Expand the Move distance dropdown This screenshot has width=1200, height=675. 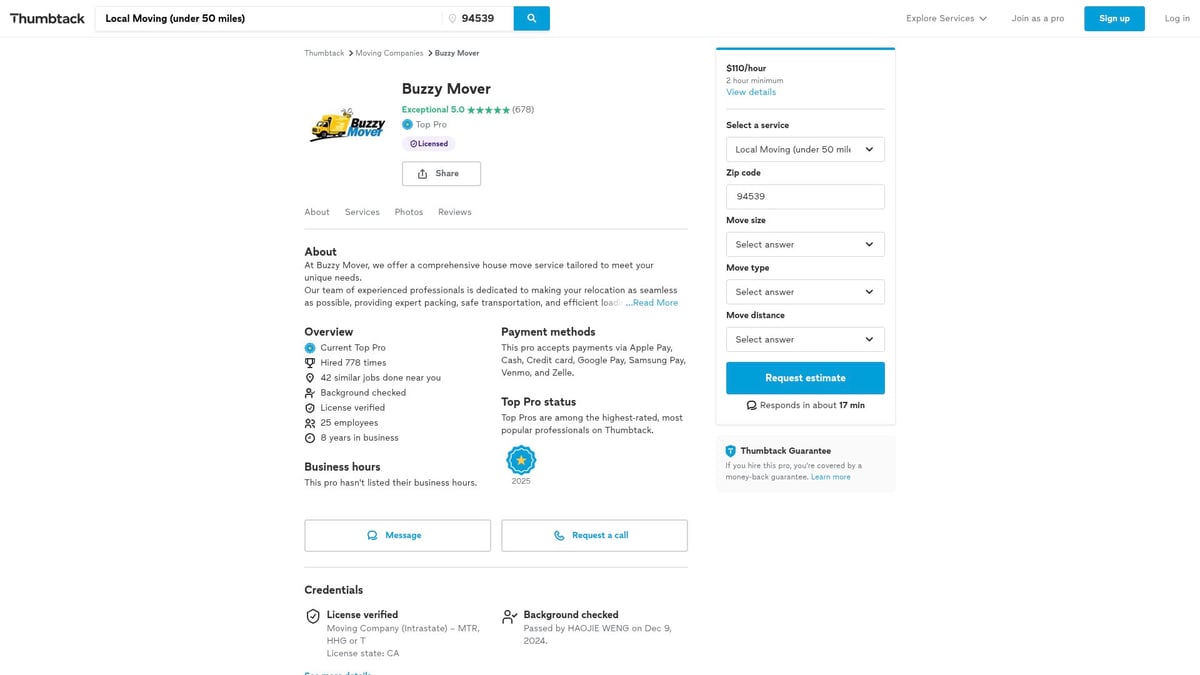(x=805, y=340)
